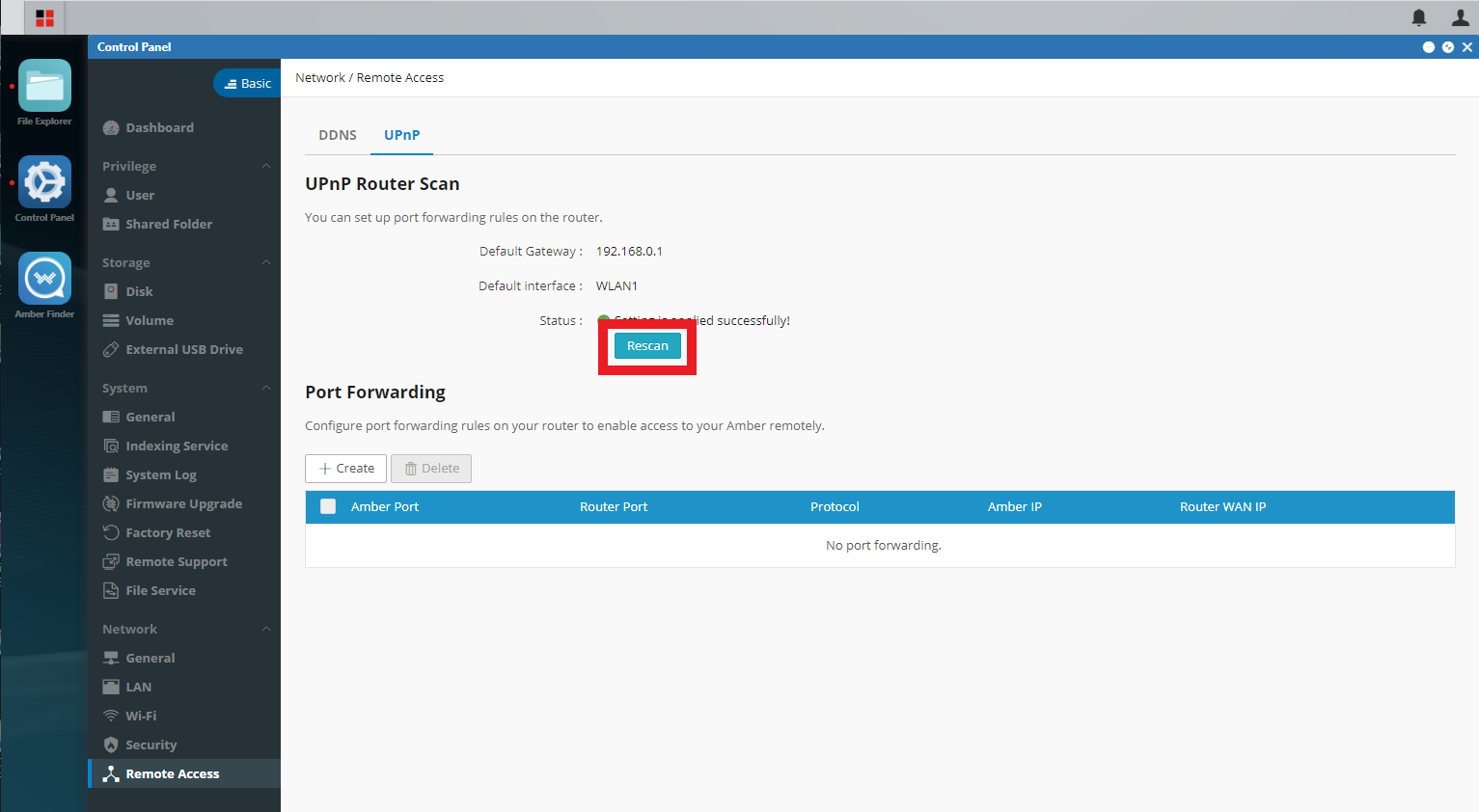Image resolution: width=1479 pixels, height=812 pixels.
Task: Open the user account menu icon
Action: [x=1460, y=17]
